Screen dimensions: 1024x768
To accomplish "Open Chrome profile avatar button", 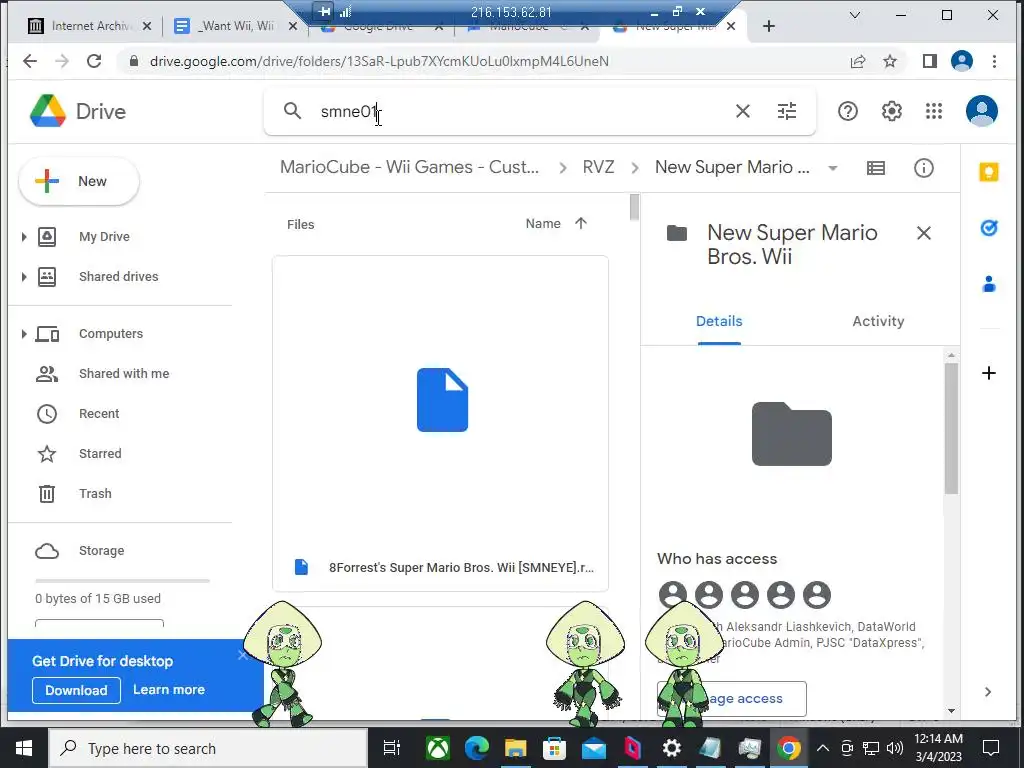I will pos(962,61).
